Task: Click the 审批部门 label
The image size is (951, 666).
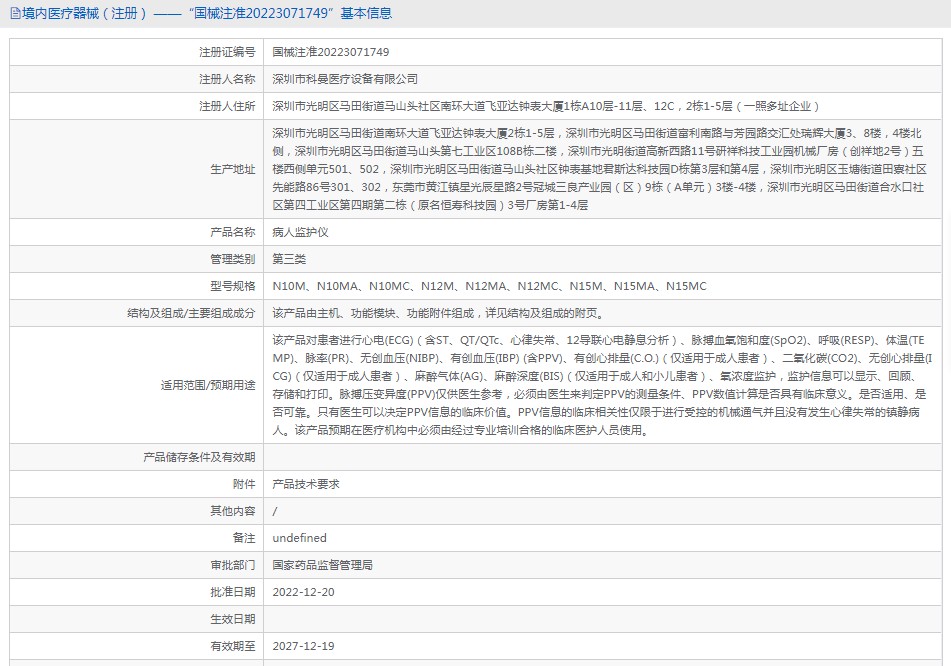Action: click(233, 565)
